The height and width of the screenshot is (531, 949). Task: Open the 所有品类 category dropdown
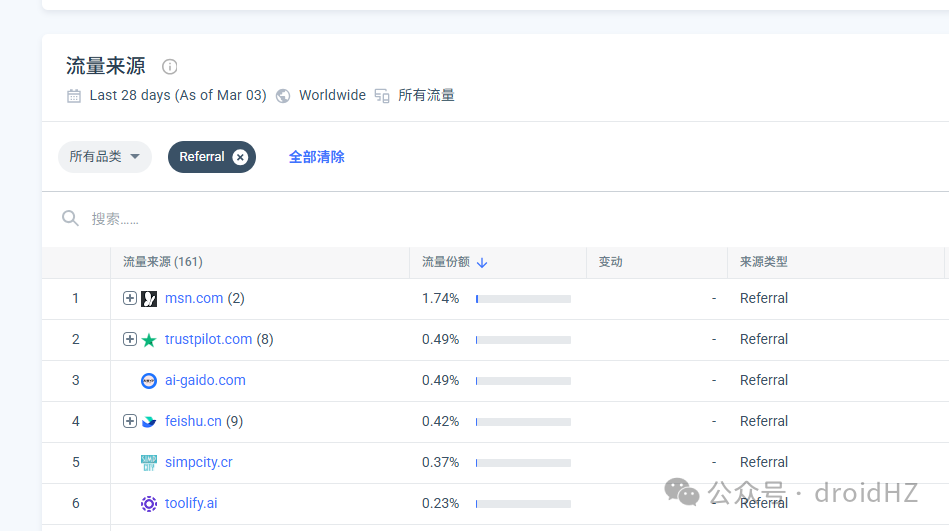point(105,157)
